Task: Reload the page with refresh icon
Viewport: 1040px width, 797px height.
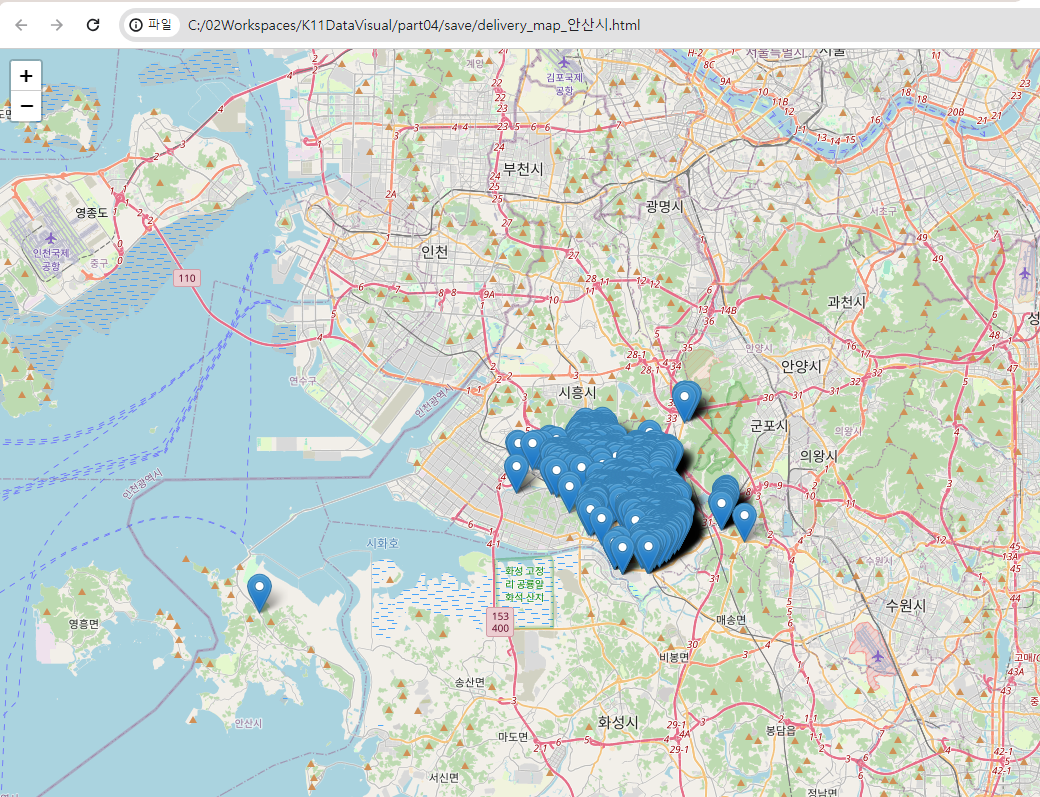Action: [x=93, y=25]
